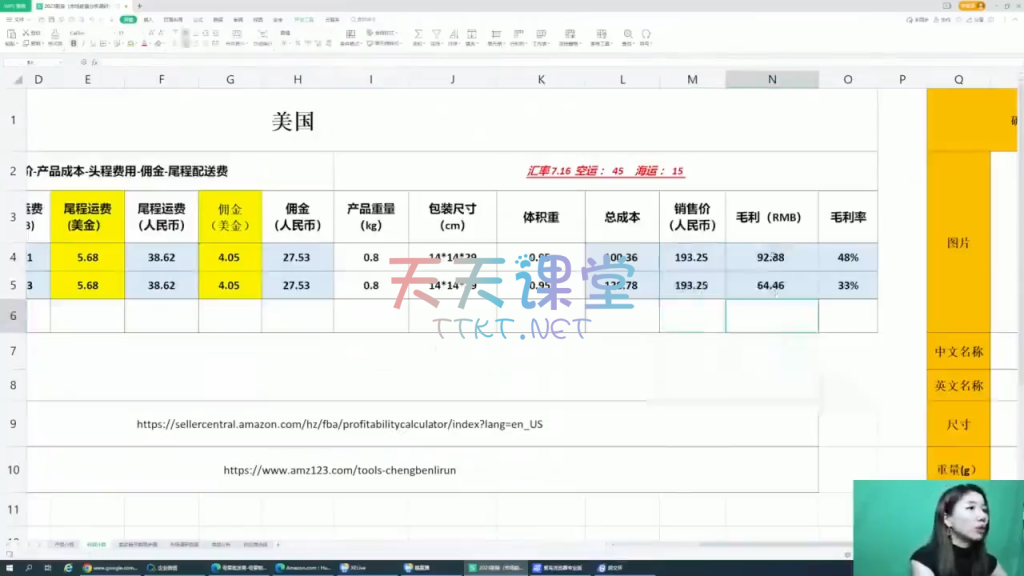Screen dimensions: 1024x576
Task: Expand the Name Box dropdown
Action: click(62, 62)
